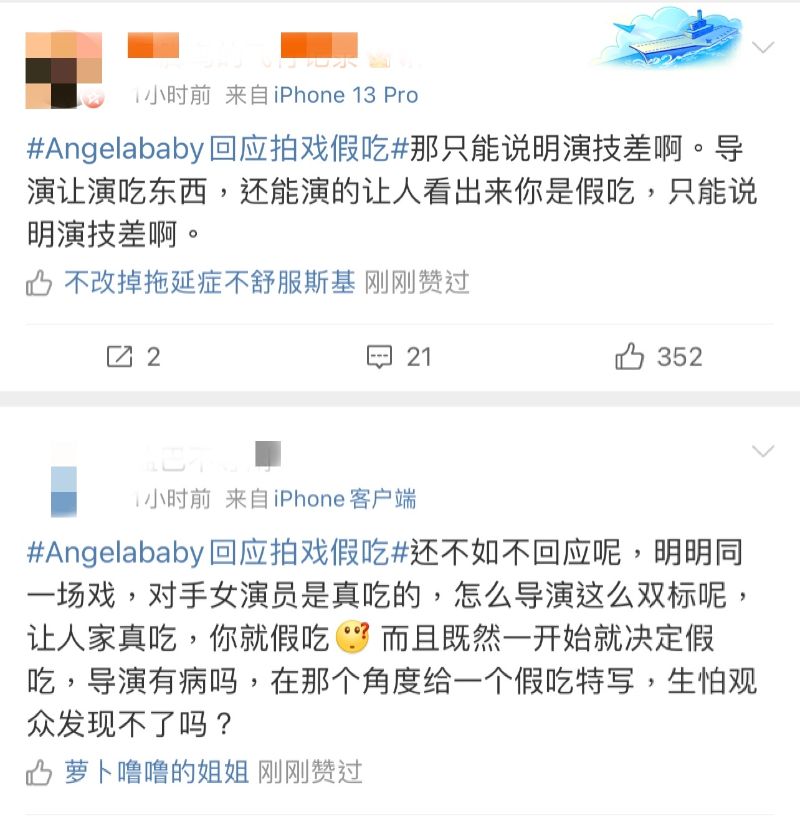Tap the aircraft carrier badge graphic
The width and height of the screenshot is (800, 824).
tap(670, 38)
